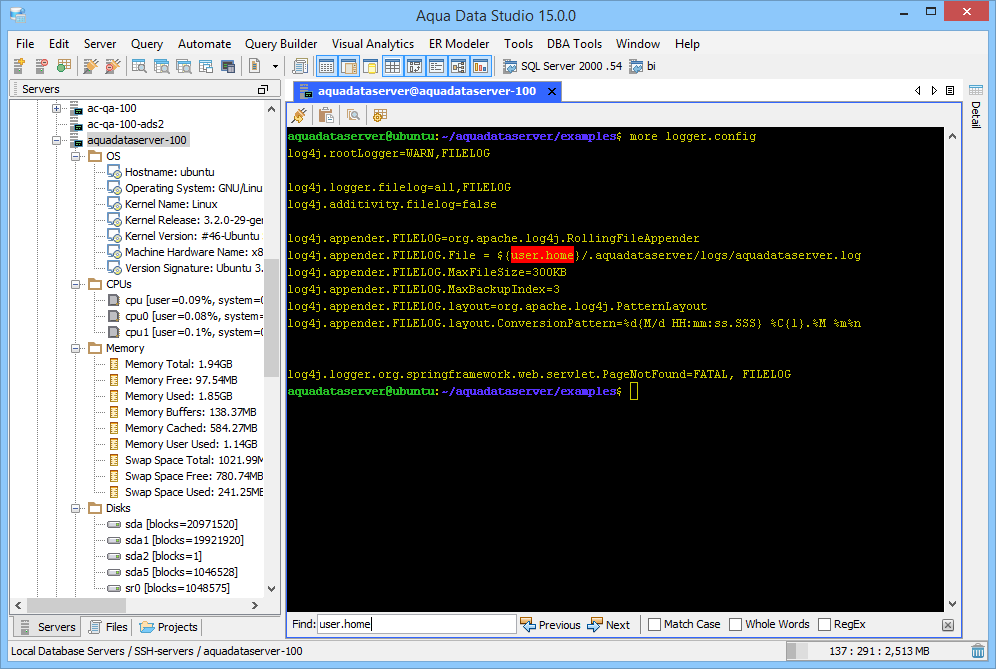This screenshot has height=669, width=996.
Task: Toggle the bar chart view button
Action: 480,65
